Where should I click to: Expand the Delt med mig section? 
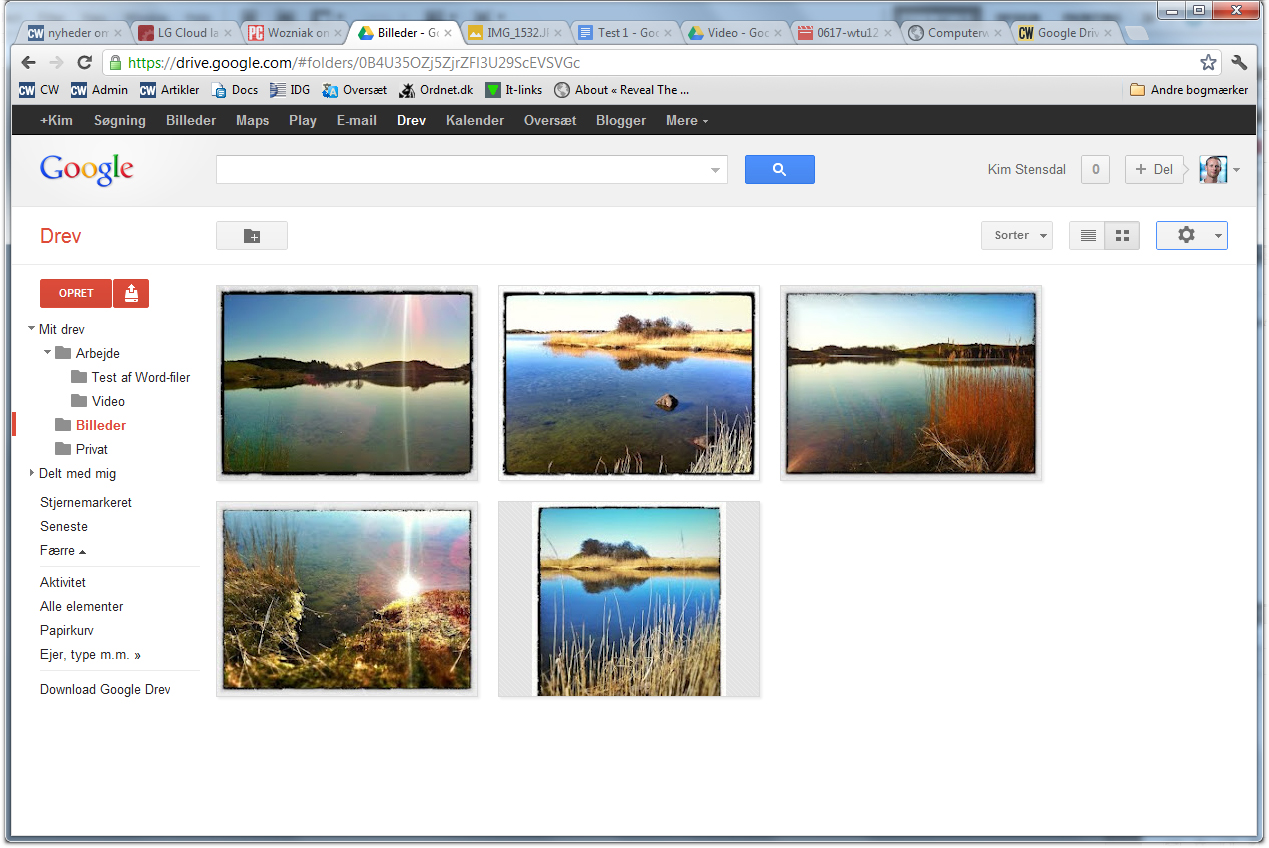(x=31, y=473)
